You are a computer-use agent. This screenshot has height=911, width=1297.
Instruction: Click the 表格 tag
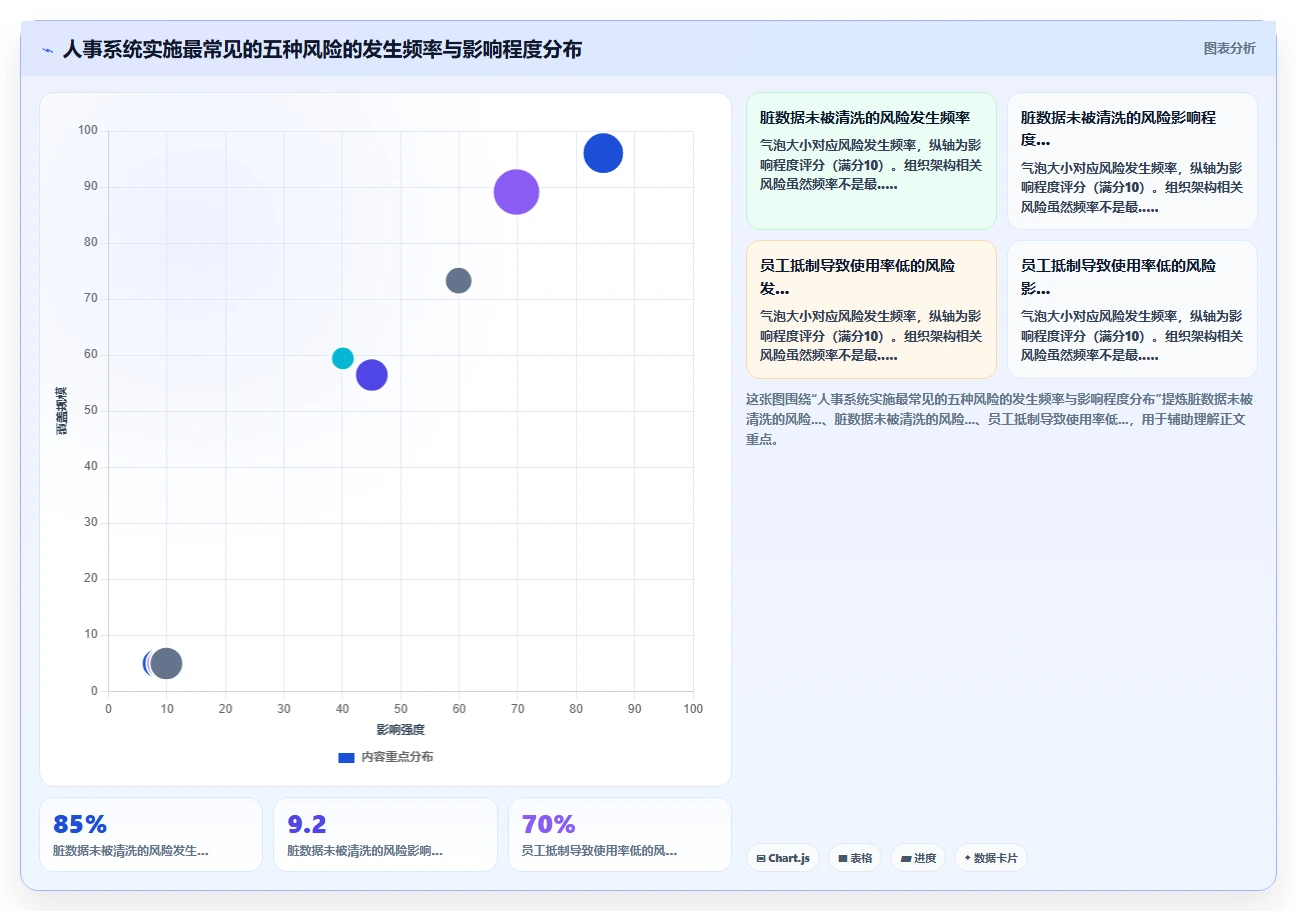coord(855,858)
